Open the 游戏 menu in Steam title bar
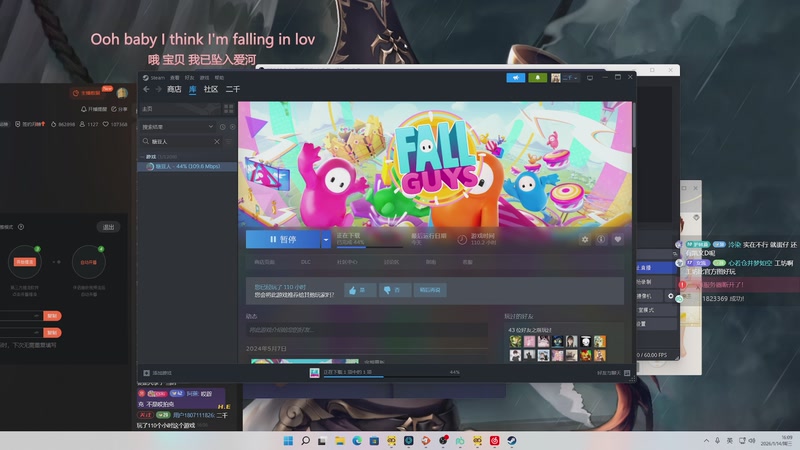 pos(205,78)
